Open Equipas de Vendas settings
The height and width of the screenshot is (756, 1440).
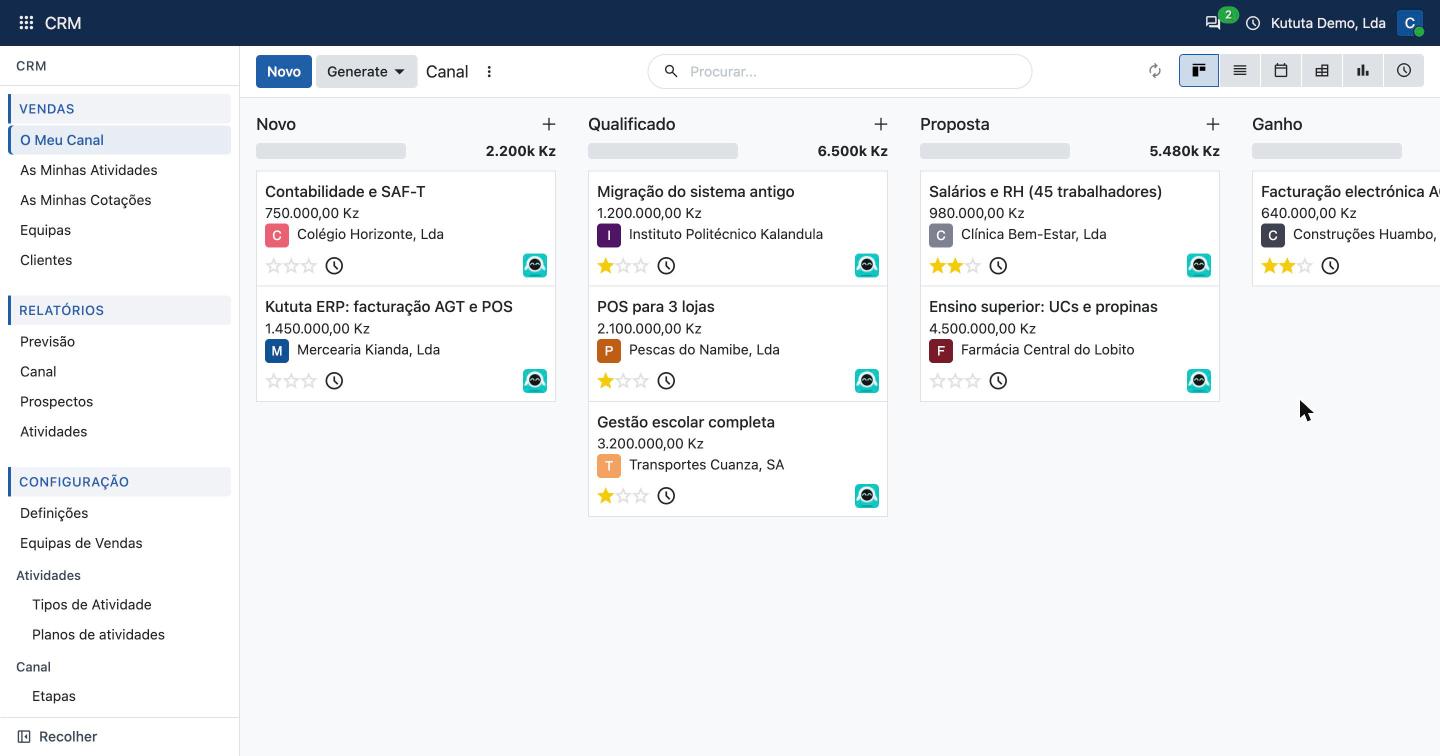coord(120,543)
